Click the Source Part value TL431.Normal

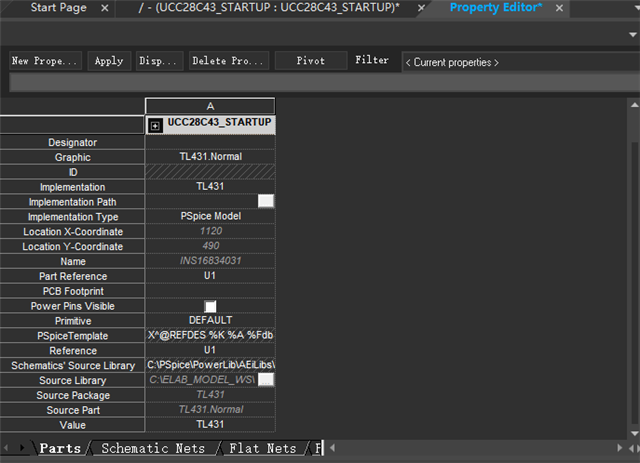210,410
